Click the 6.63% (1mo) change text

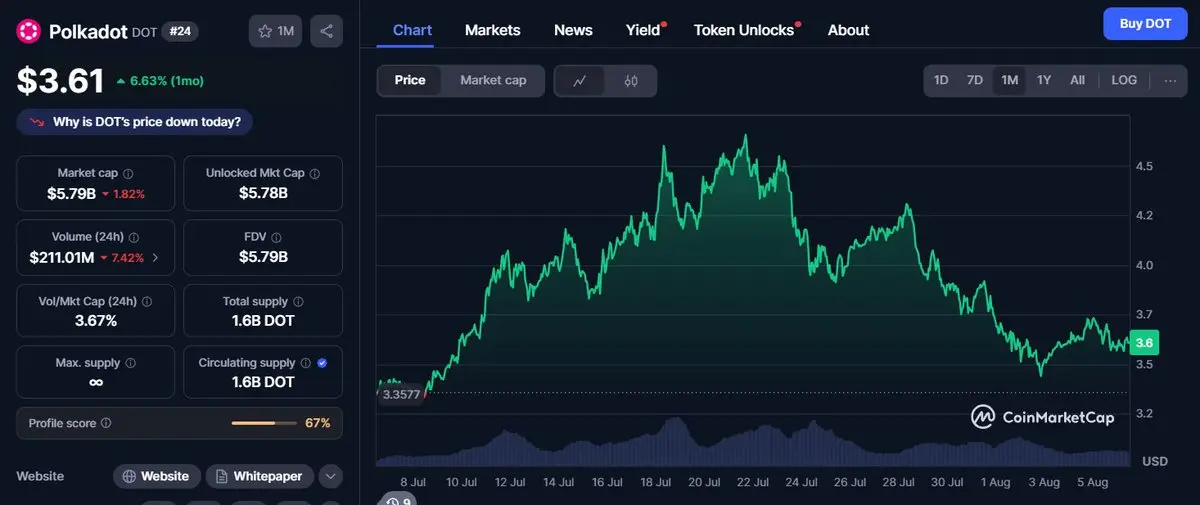pos(160,80)
